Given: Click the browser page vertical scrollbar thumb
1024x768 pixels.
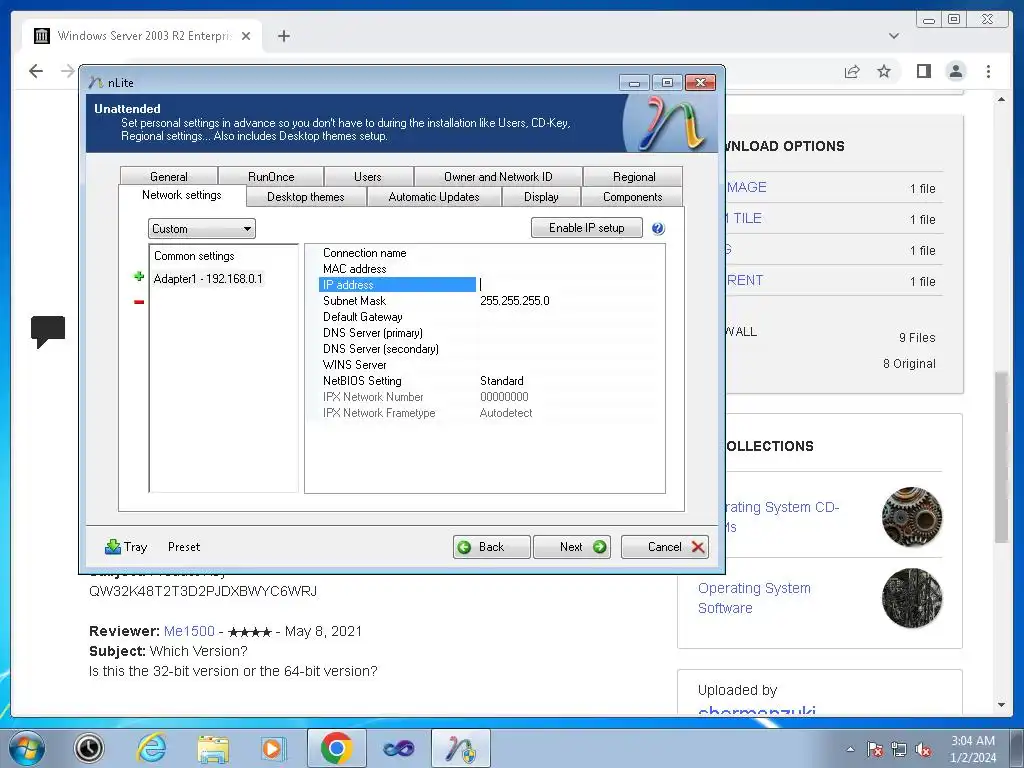Looking at the screenshot, I should point(1001,457).
